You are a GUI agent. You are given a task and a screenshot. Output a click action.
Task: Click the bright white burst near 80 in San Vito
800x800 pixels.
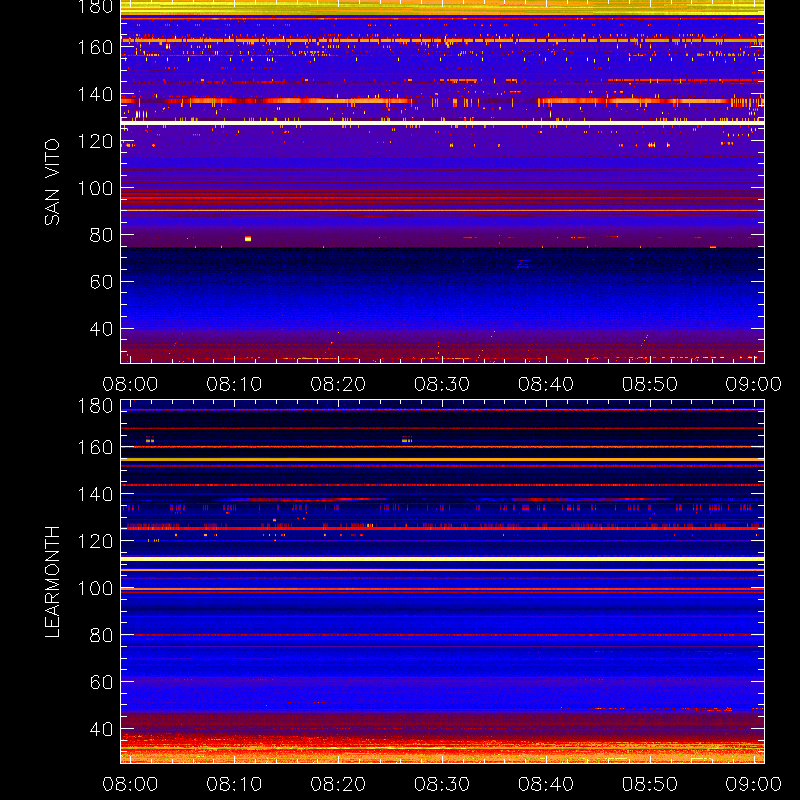point(248,239)
